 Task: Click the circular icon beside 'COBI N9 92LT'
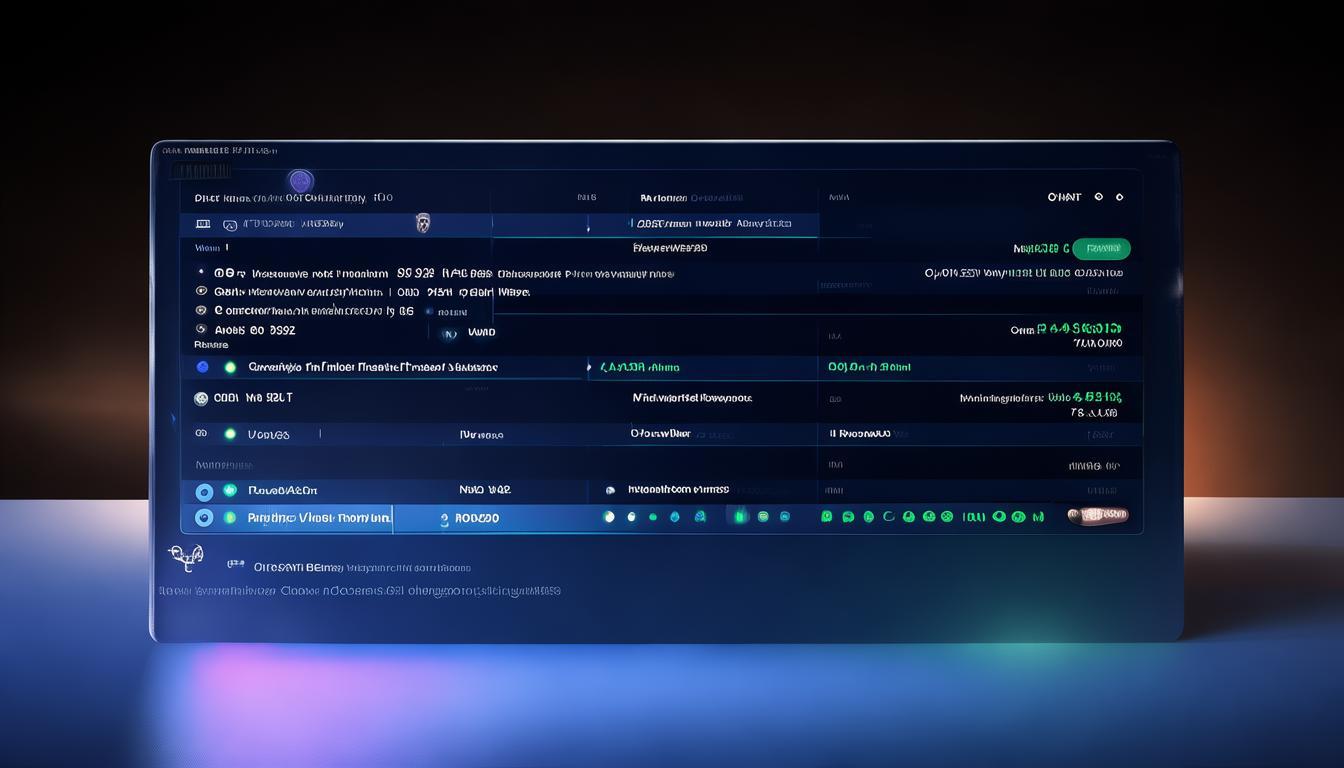click(201, 398)
